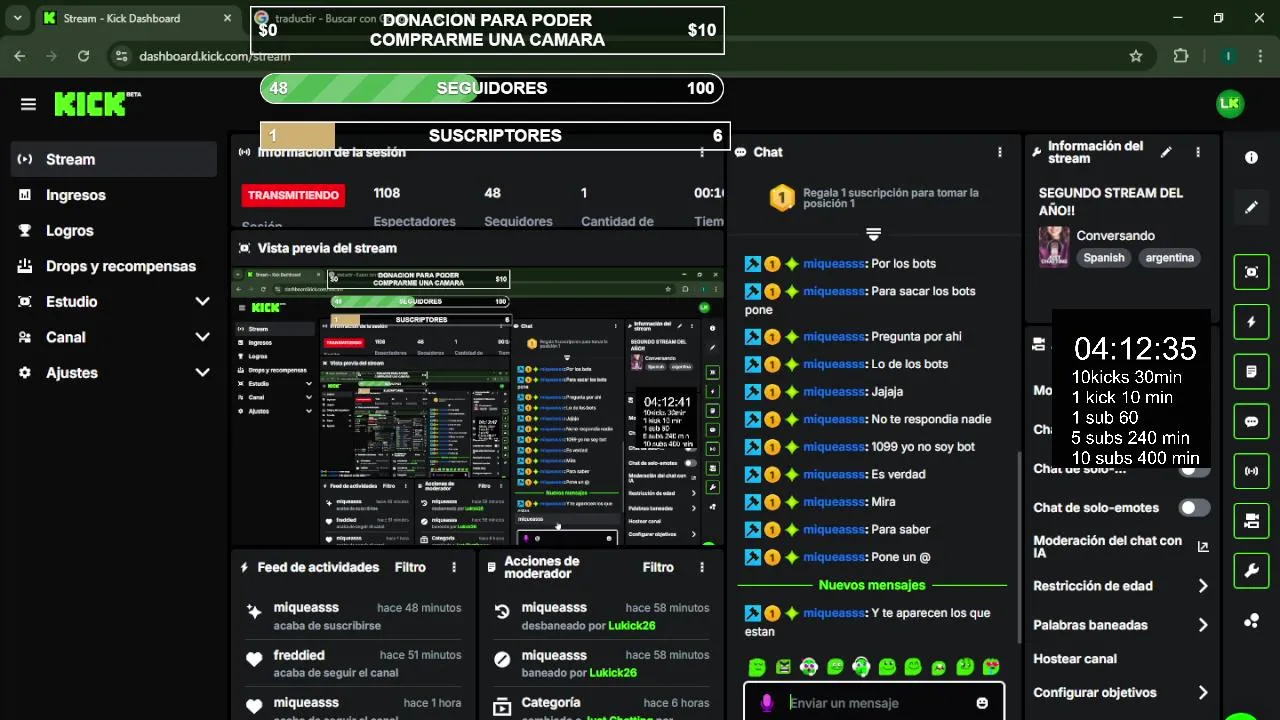Click the three-dots cluster icon in right toolbar
The image size is (1280, 720).
click(x=1251, y=621)
